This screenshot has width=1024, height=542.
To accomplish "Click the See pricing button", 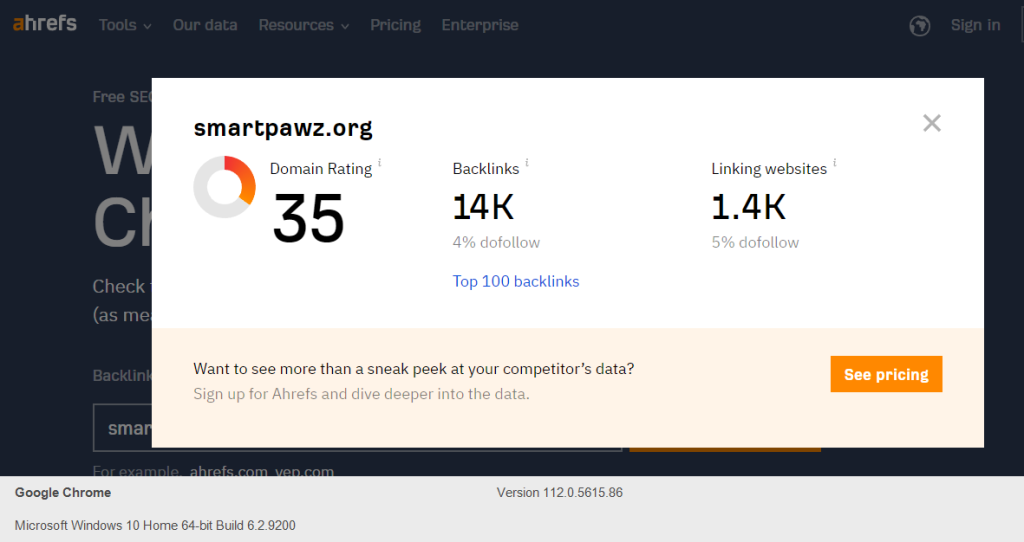I will click(x=886, y=374).
